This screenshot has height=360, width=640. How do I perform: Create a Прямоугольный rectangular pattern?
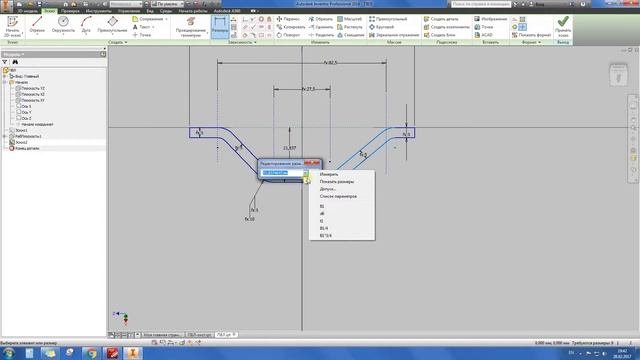tap(388, 19)
